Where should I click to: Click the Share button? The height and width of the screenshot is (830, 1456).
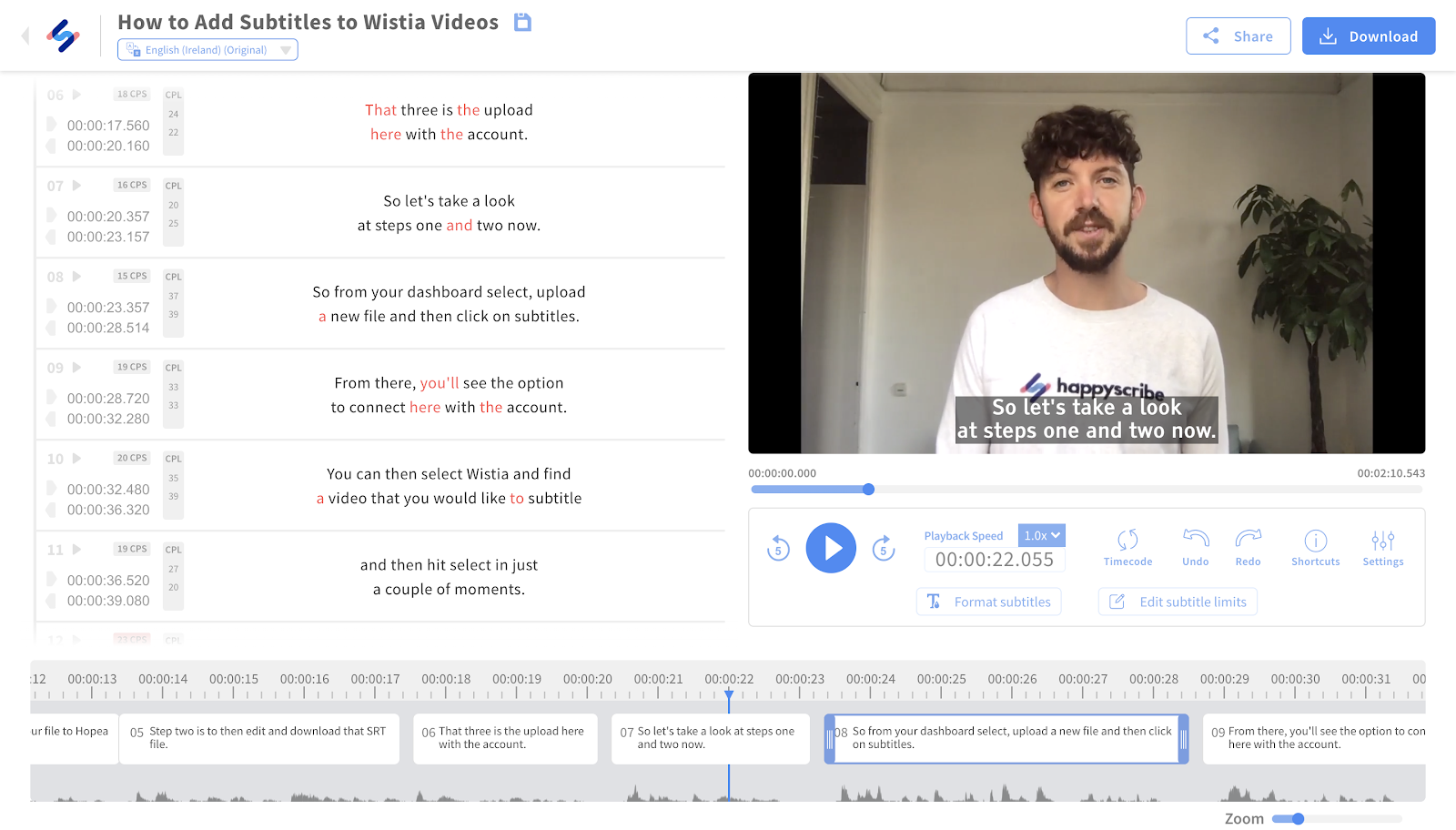(x=1238, y=36)
